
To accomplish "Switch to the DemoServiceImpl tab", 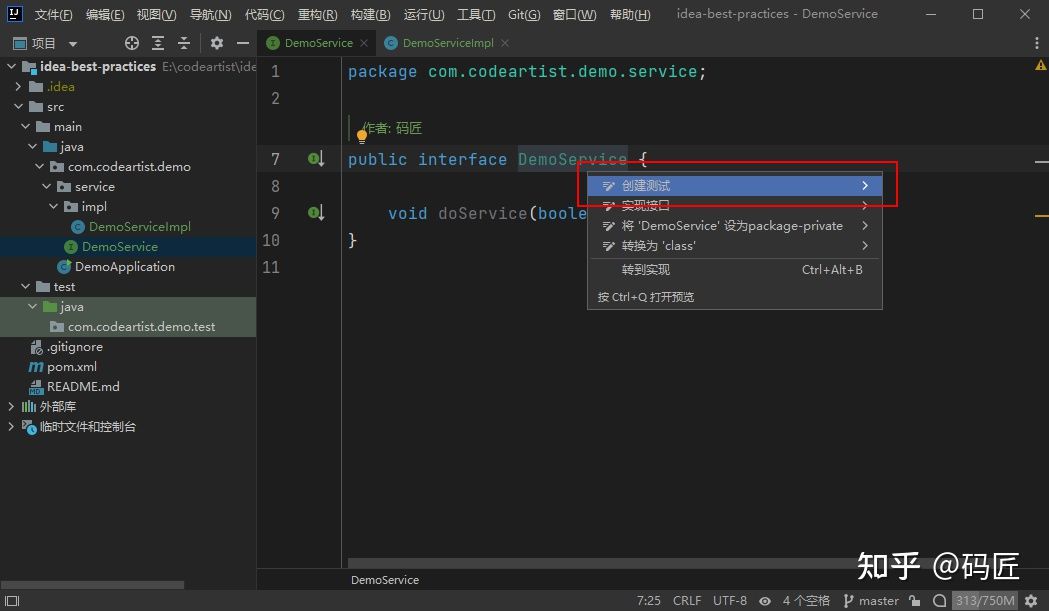I will coord(448,43).
